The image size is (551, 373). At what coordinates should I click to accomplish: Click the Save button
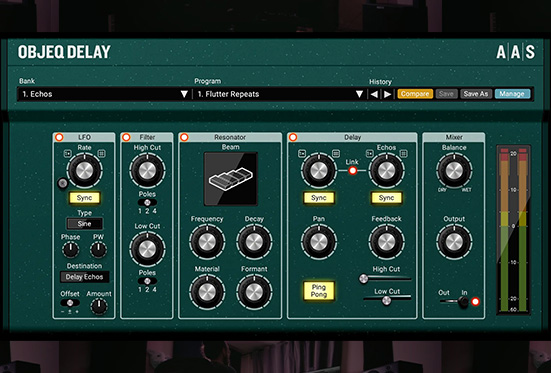click(446, 94)
